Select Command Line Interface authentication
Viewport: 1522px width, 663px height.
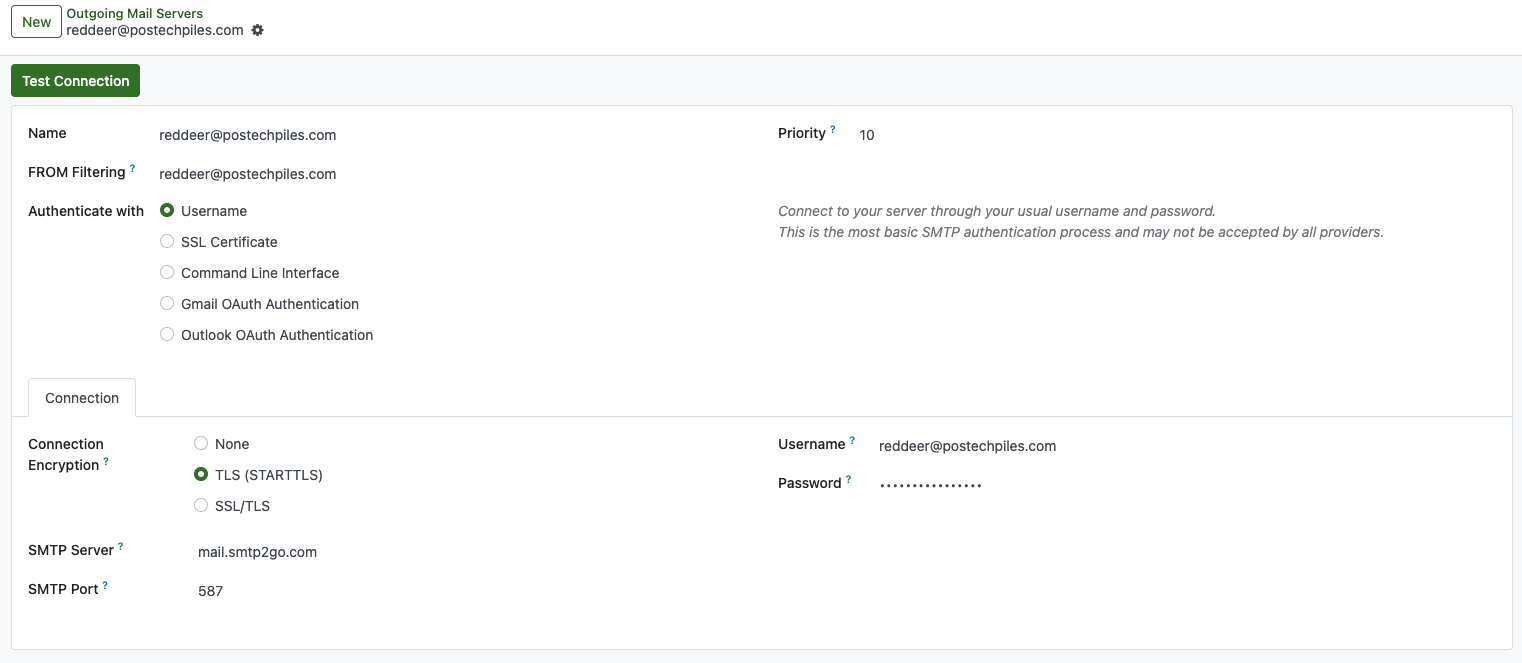(x=167, y=273)
